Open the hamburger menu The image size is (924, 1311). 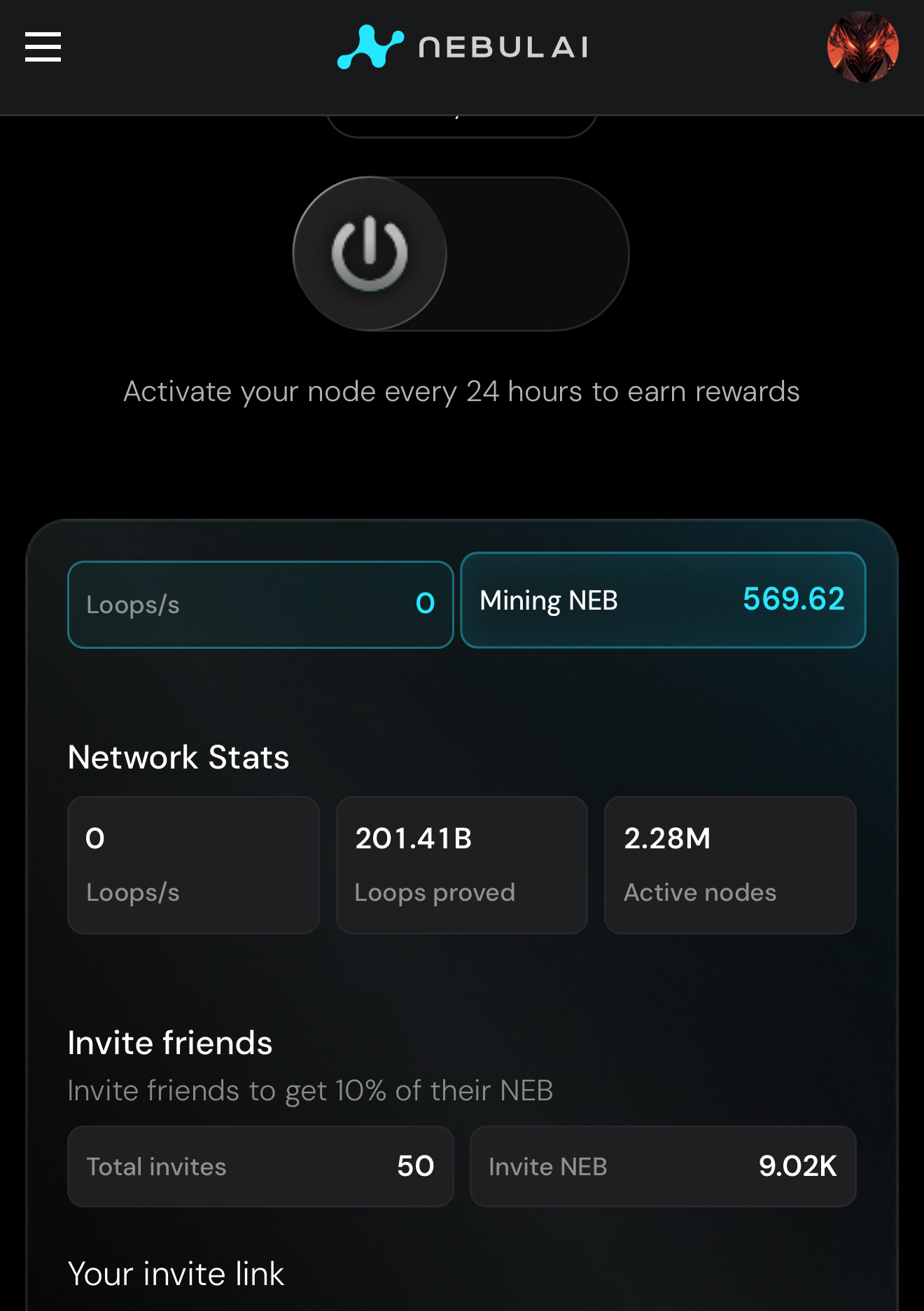pos(43,47)
